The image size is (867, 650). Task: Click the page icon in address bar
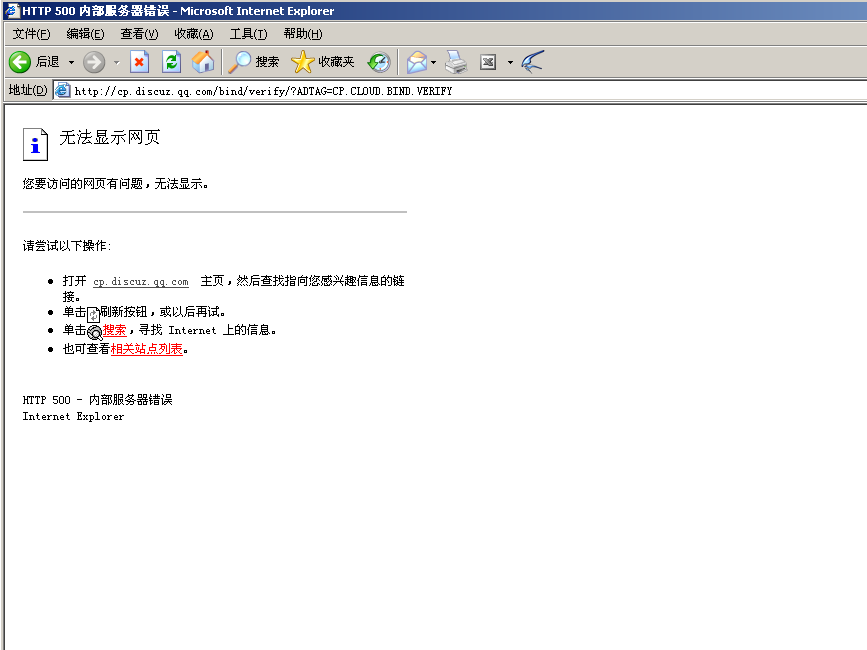62,90
